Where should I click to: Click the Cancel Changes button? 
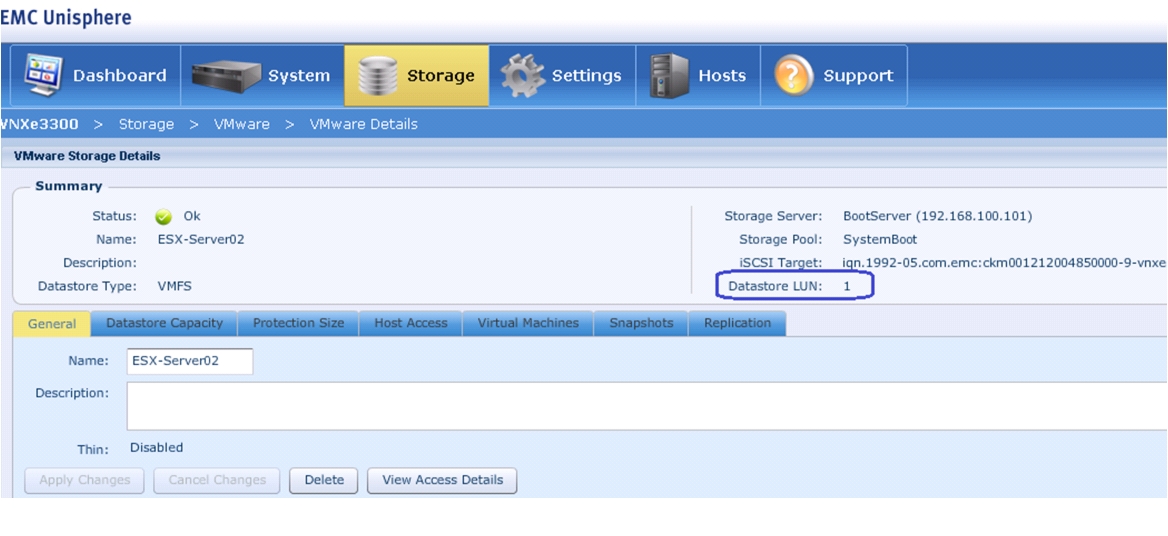pos(217,480)
